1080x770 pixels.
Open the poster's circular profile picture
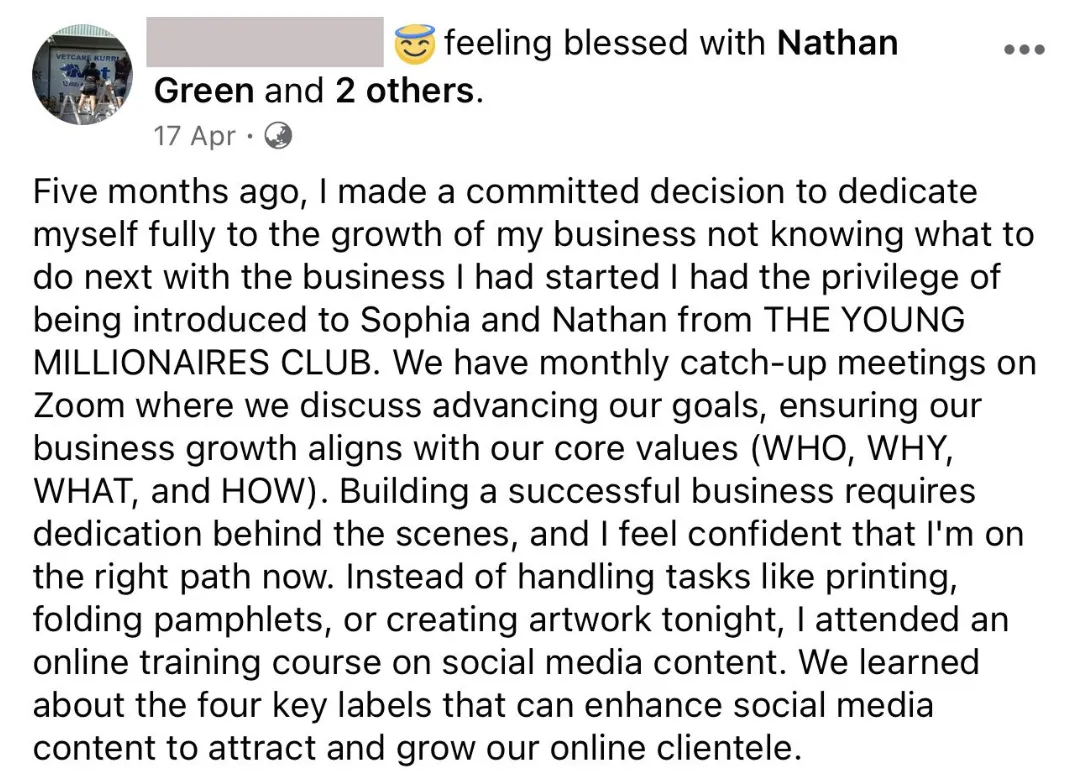coord(83,74)
